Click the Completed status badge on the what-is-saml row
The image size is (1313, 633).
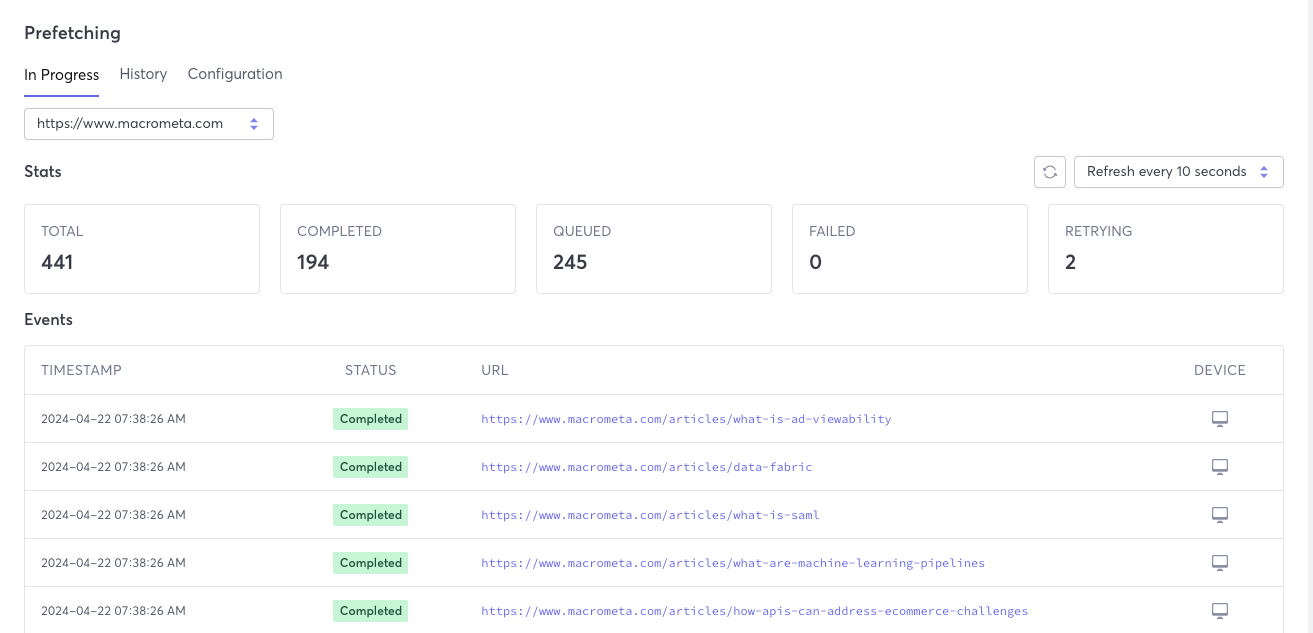pos(370,514)
